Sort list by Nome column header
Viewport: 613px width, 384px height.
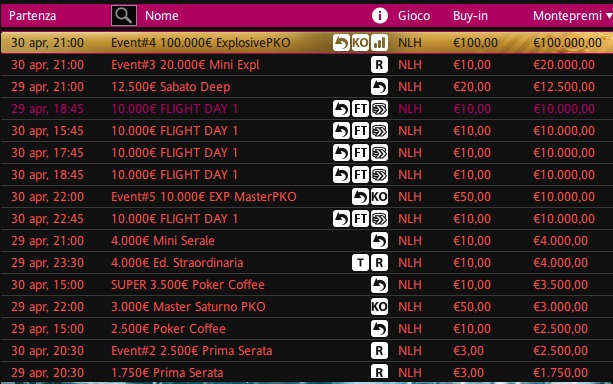click(161, 16)
